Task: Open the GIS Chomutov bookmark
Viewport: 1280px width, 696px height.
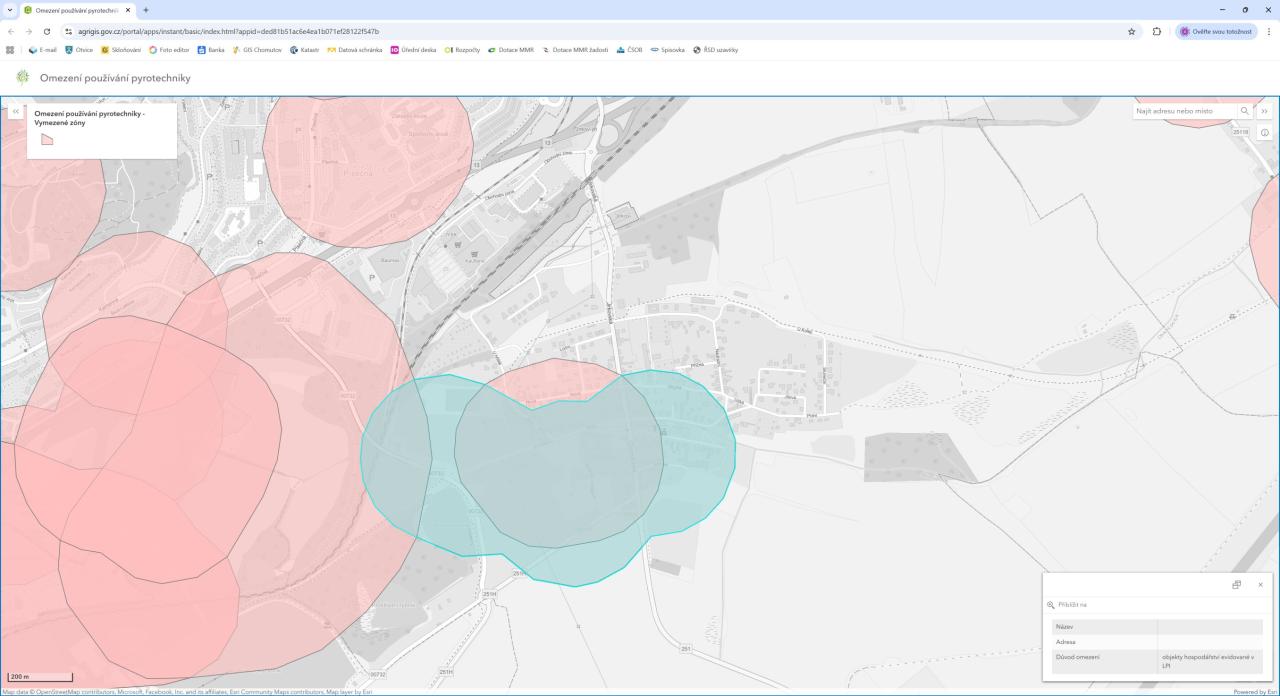Action: 258,49
